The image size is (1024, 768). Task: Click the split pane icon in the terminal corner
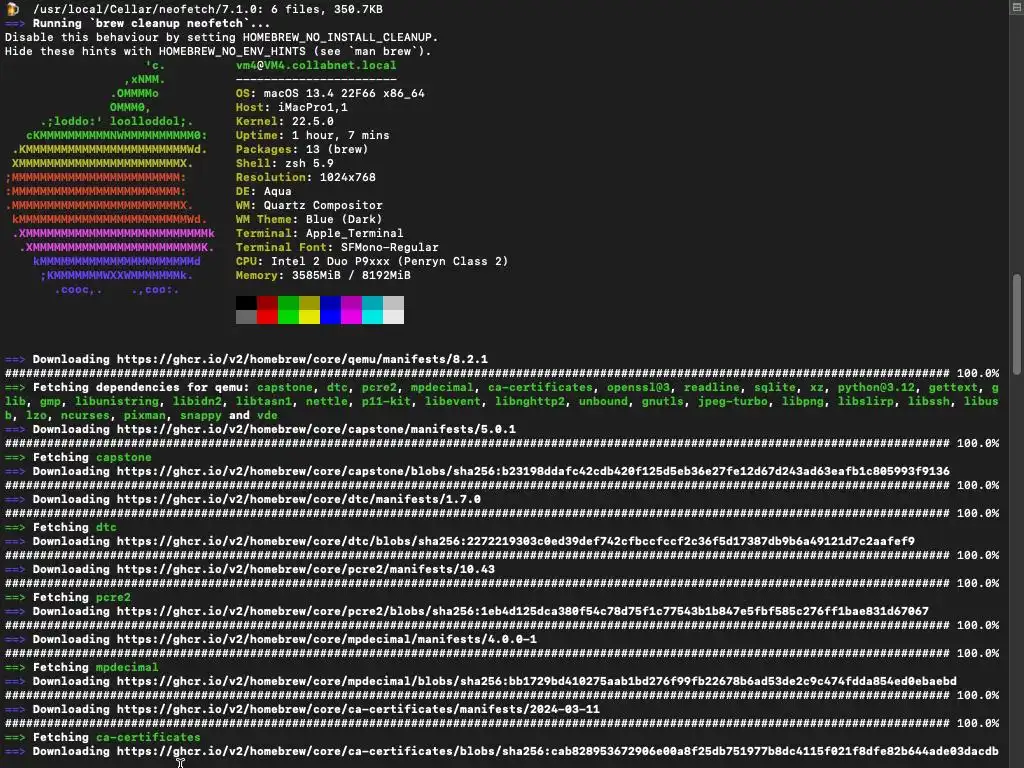coord(1017,7)
